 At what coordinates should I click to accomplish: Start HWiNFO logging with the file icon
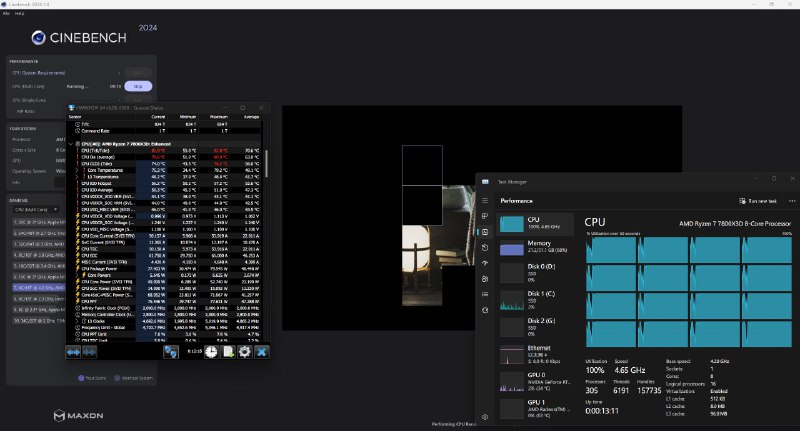(228, 352)
